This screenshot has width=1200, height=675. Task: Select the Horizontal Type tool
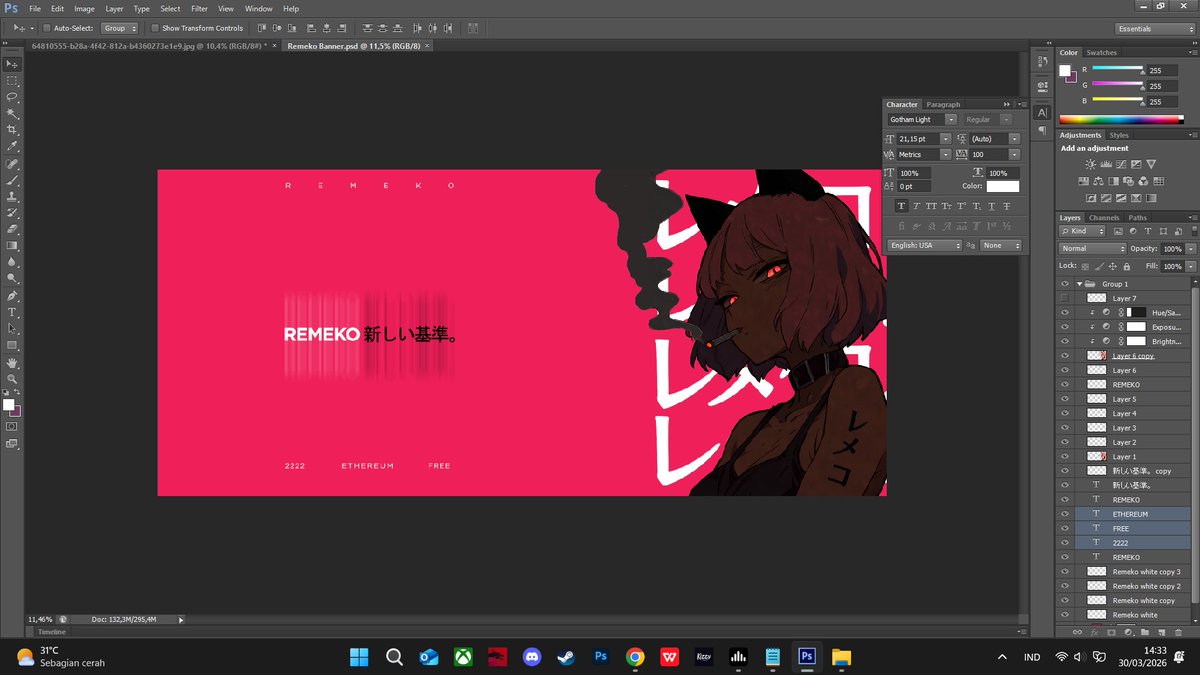[x=12, y=312]
